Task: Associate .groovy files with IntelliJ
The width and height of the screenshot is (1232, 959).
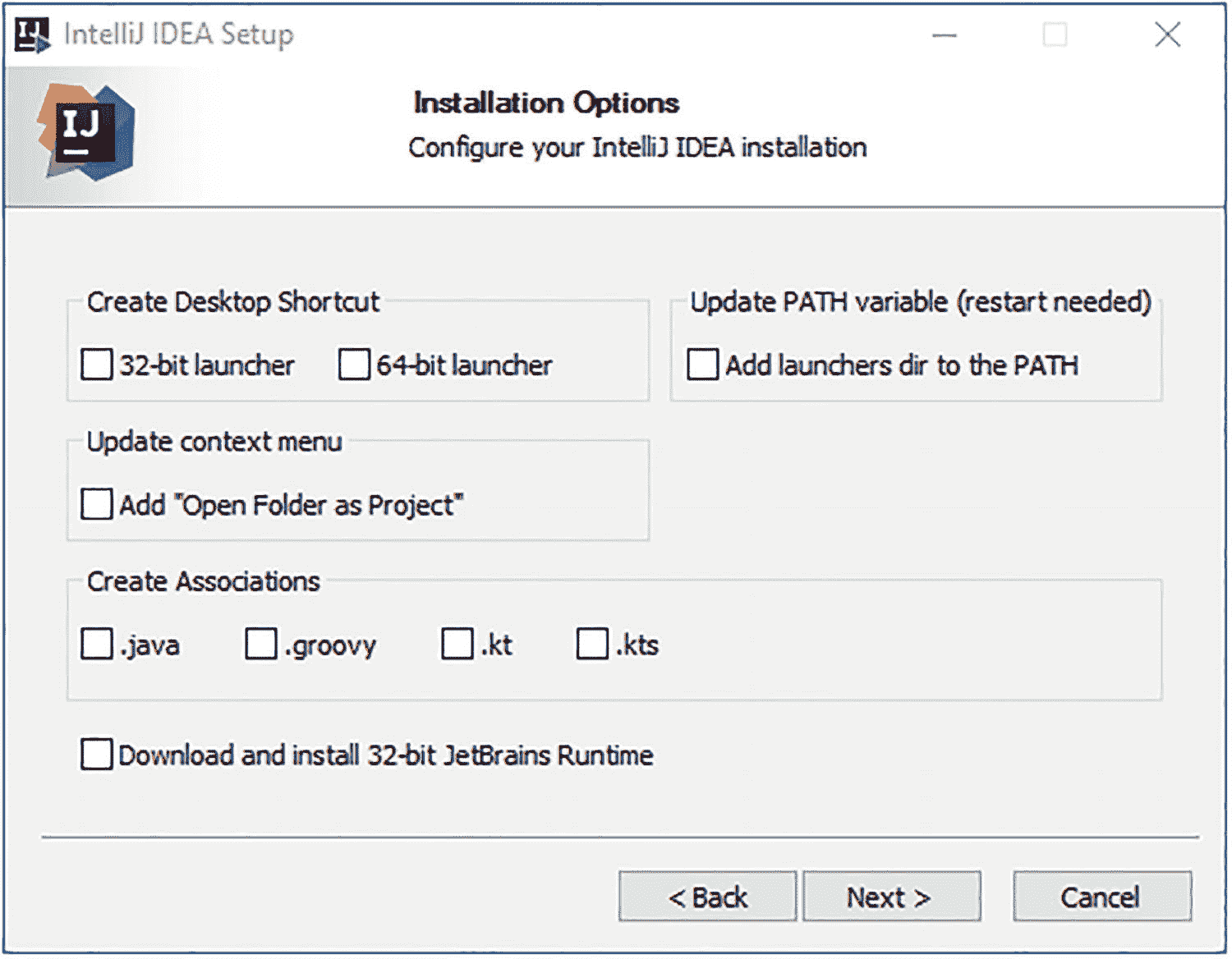Action: [261, 644]
